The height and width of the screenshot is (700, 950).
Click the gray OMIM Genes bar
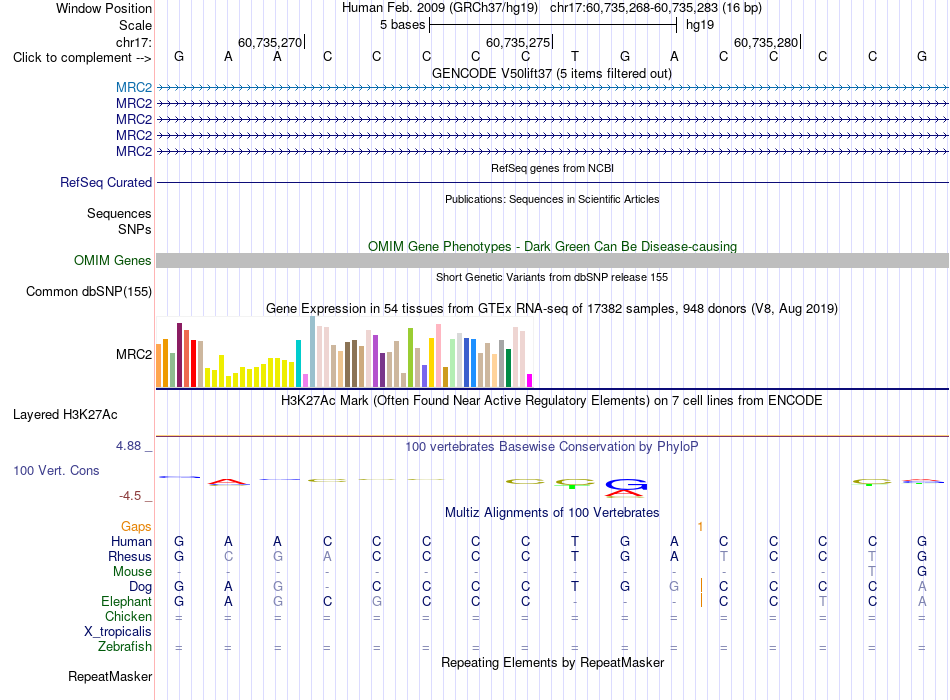click(552, 261)
